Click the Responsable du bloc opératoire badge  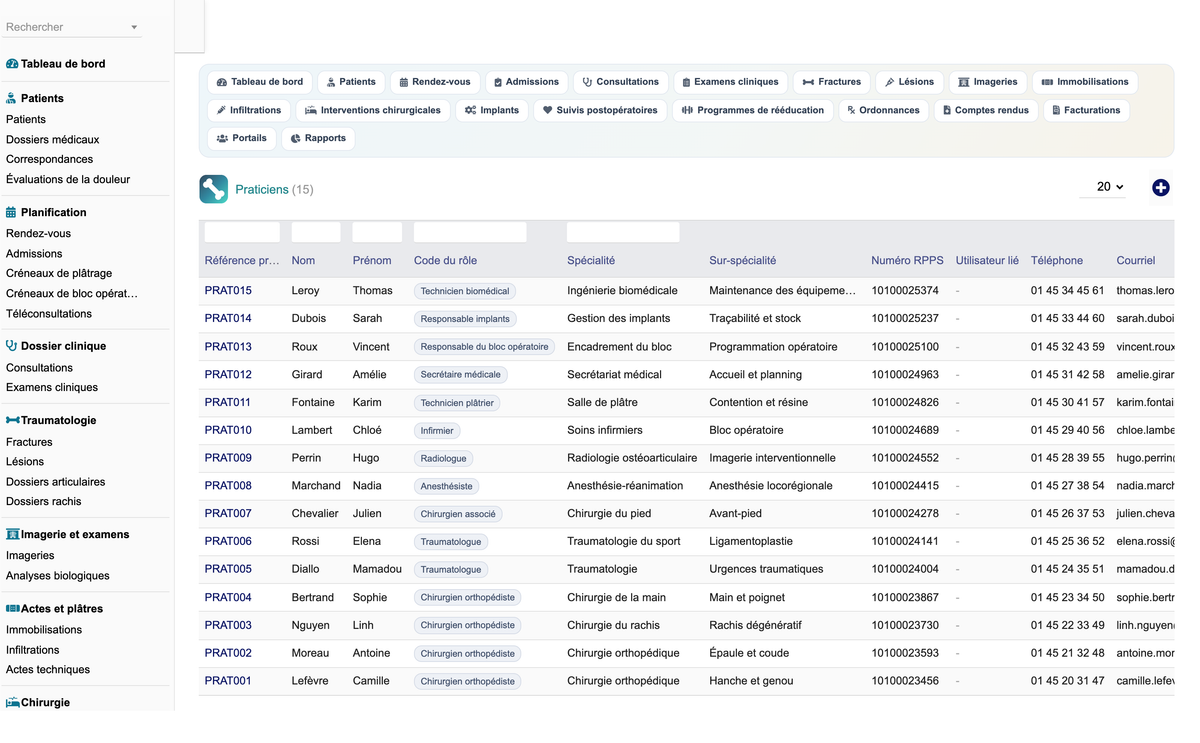(x=484, y=347)
